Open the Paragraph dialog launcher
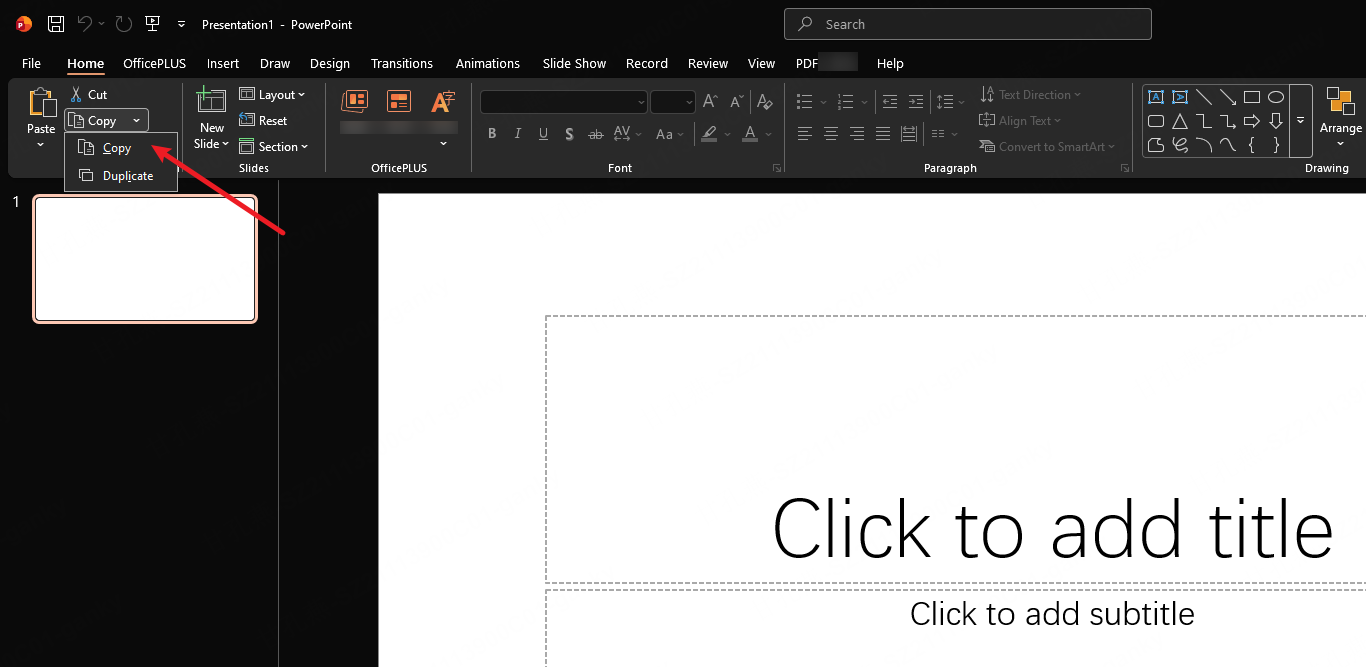 1126,169
